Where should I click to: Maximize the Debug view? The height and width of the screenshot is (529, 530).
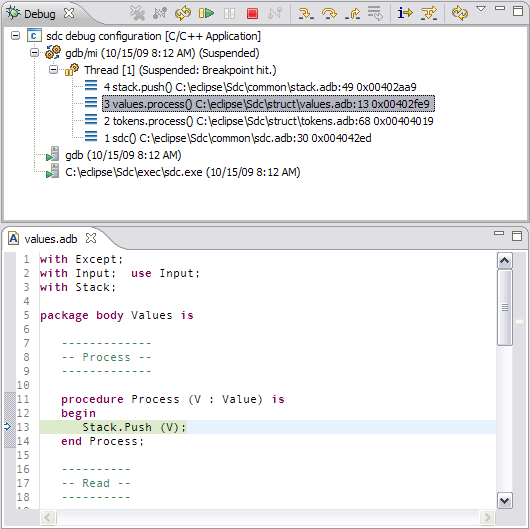pyautogui.click(x=518, y=11)
